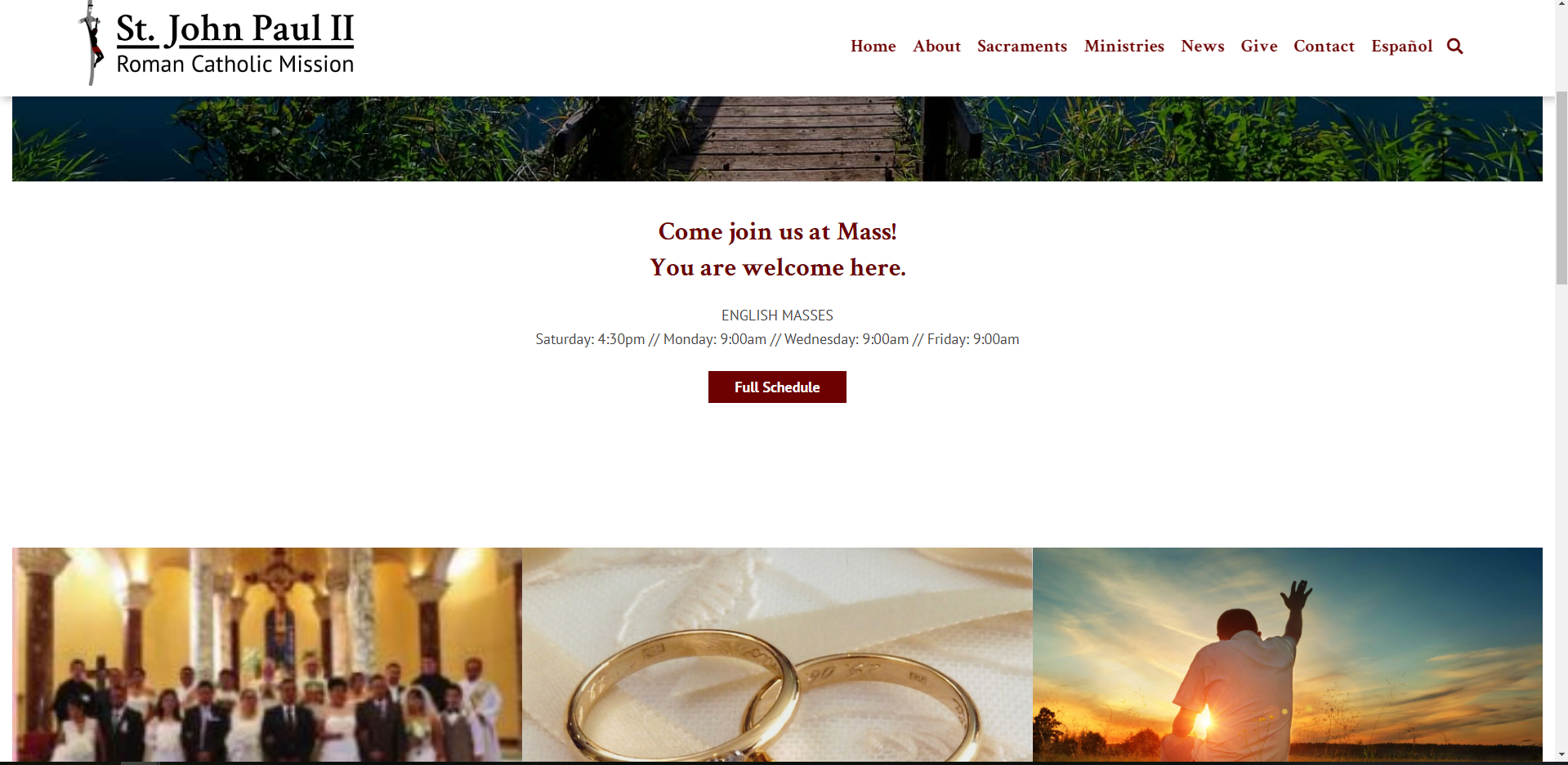Open the Sacraments menu
1568x765 pixels.
point(1022,47)
